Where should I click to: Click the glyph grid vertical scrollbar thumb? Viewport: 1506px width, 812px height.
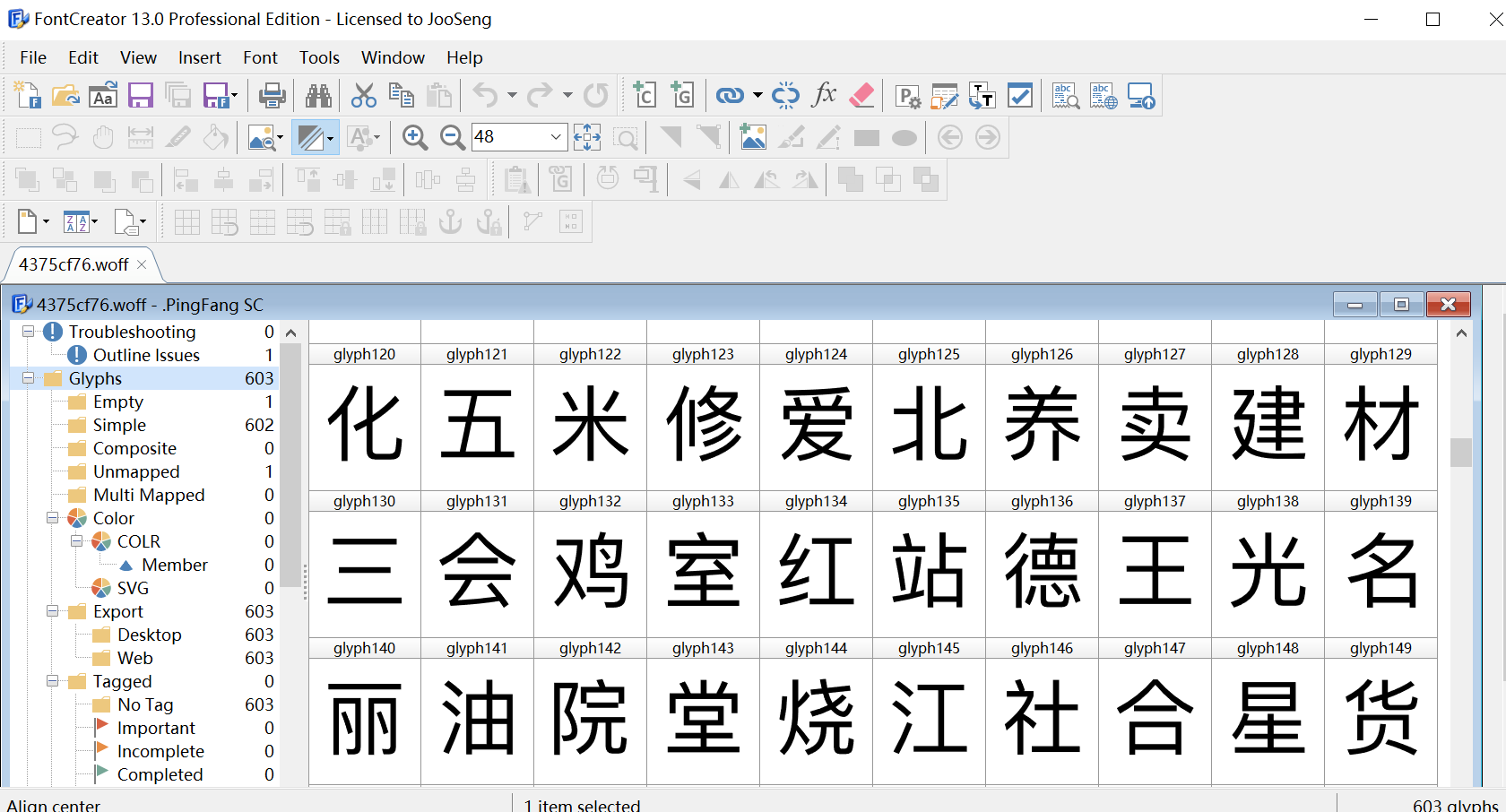pyautogui.click(x=1461, y=453)
